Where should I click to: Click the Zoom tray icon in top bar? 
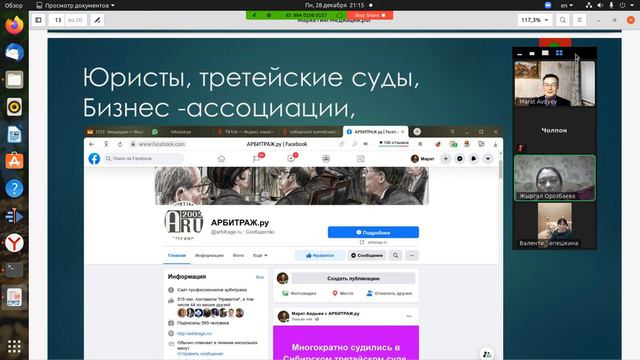548,5
